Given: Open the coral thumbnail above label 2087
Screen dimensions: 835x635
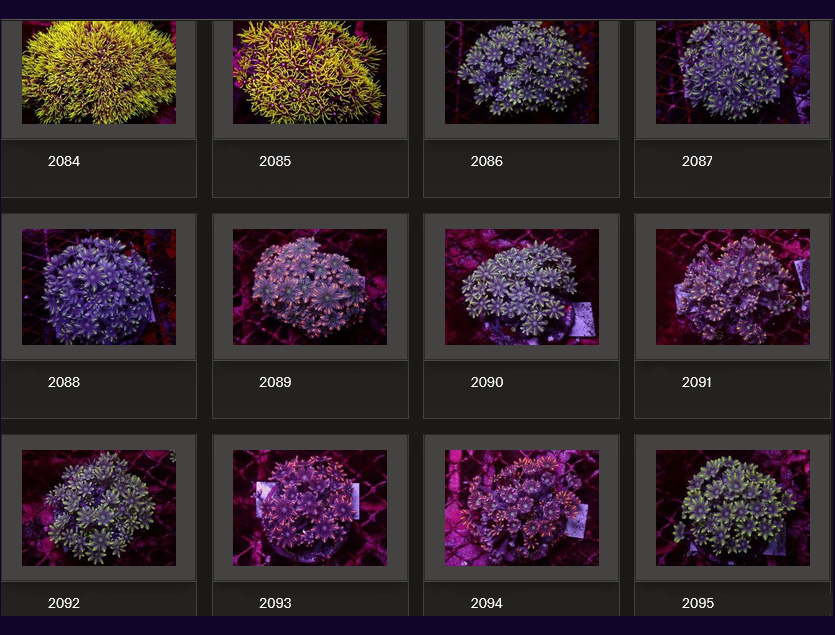Looking at the screenshot, I should tap(733, 72).
